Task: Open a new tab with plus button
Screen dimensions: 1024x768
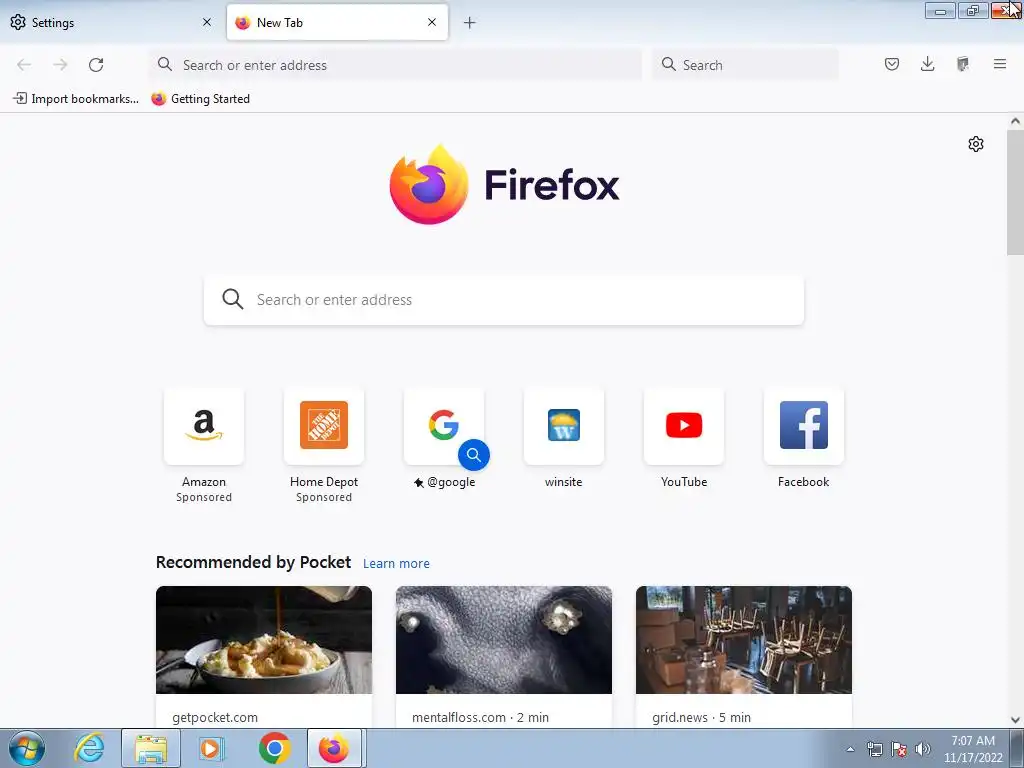Action: pyautogui.click(x=470, y=23)
